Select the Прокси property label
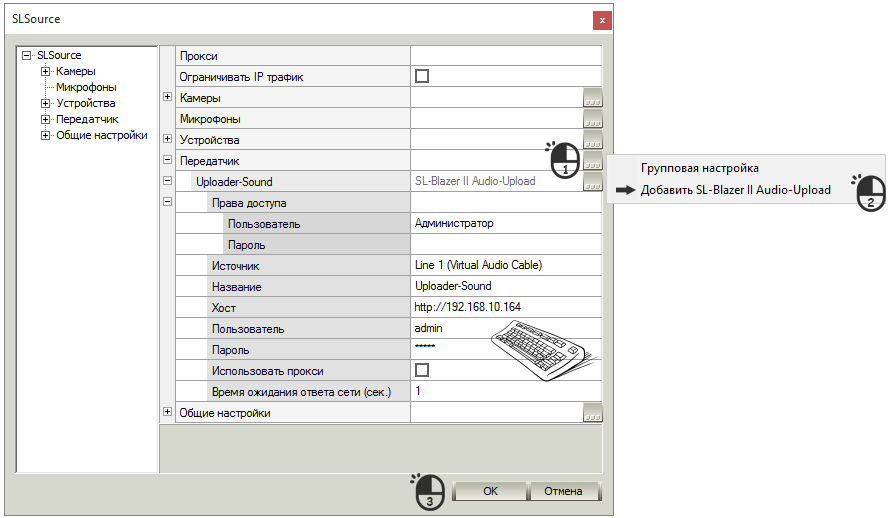Image resolution: width=889 pixels, height=518 pixels. pyautogui.click(x=198, y=56)
